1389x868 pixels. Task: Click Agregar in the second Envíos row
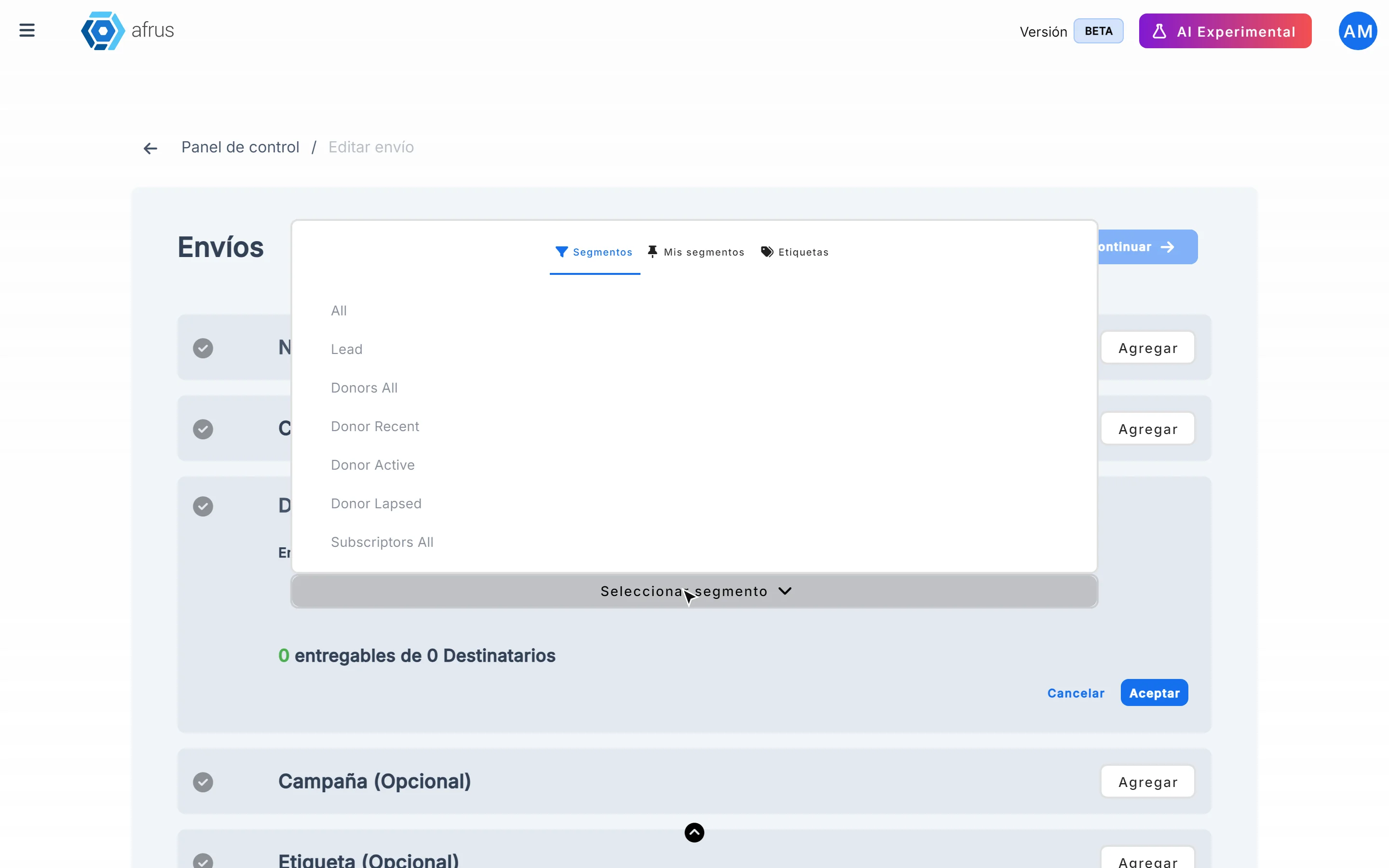click(1147, 429)
